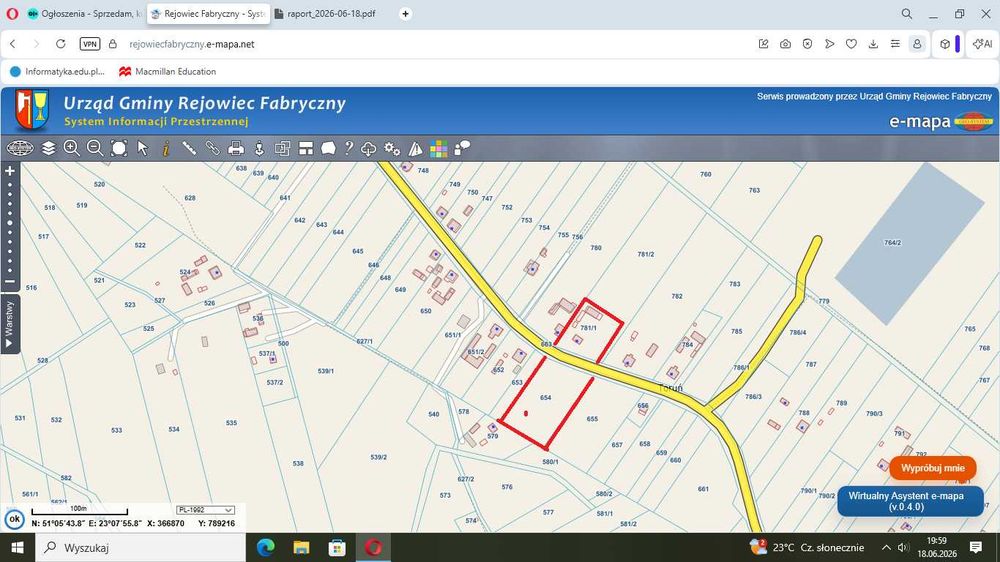
Task: Open the colored grid thematic tool
Action: (x=439, y=149)
